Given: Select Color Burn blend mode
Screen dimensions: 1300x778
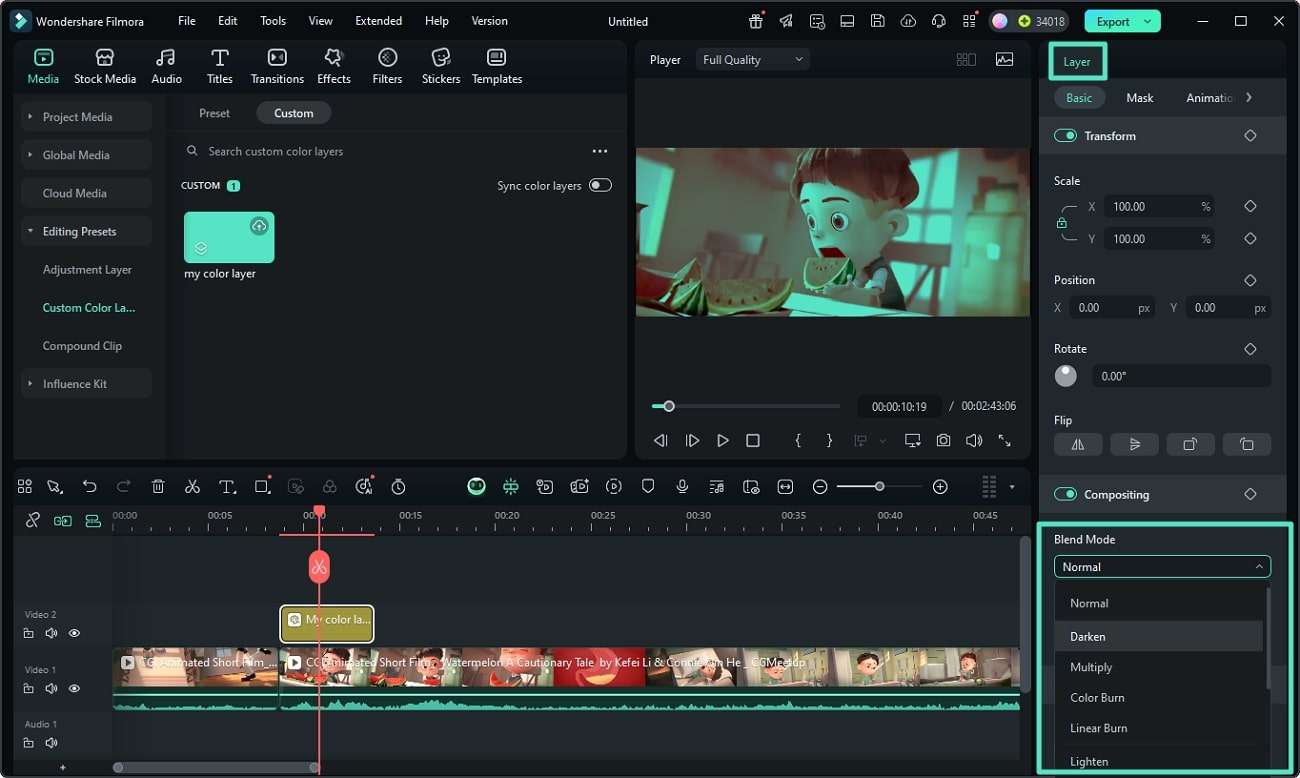Looking at the screenshot, I should (1159, 698).
